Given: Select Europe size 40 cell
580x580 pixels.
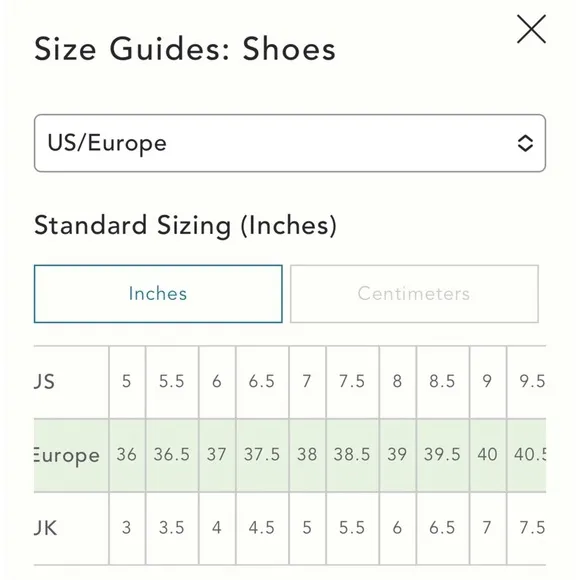Looking at the screenshot, I should 488,455.
